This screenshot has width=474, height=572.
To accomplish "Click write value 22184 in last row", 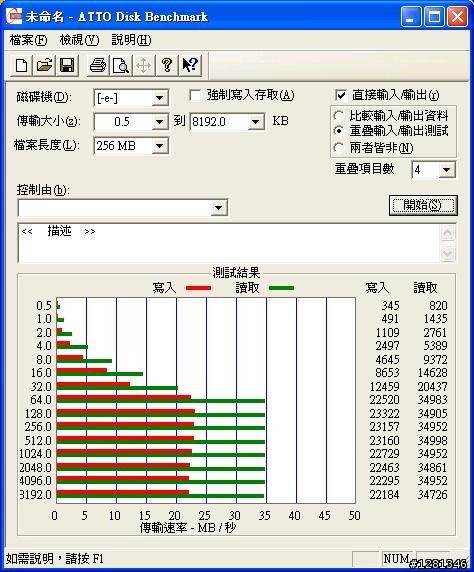I will coord(384,495).
